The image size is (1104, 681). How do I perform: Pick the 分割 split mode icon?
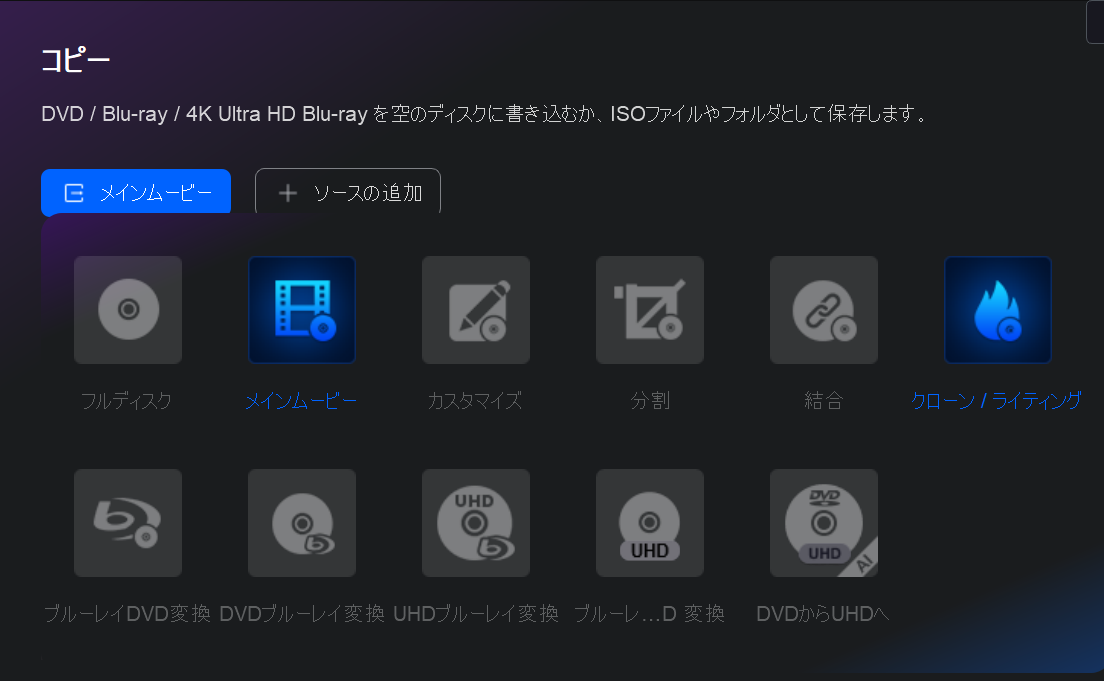(x=650, y=310)
